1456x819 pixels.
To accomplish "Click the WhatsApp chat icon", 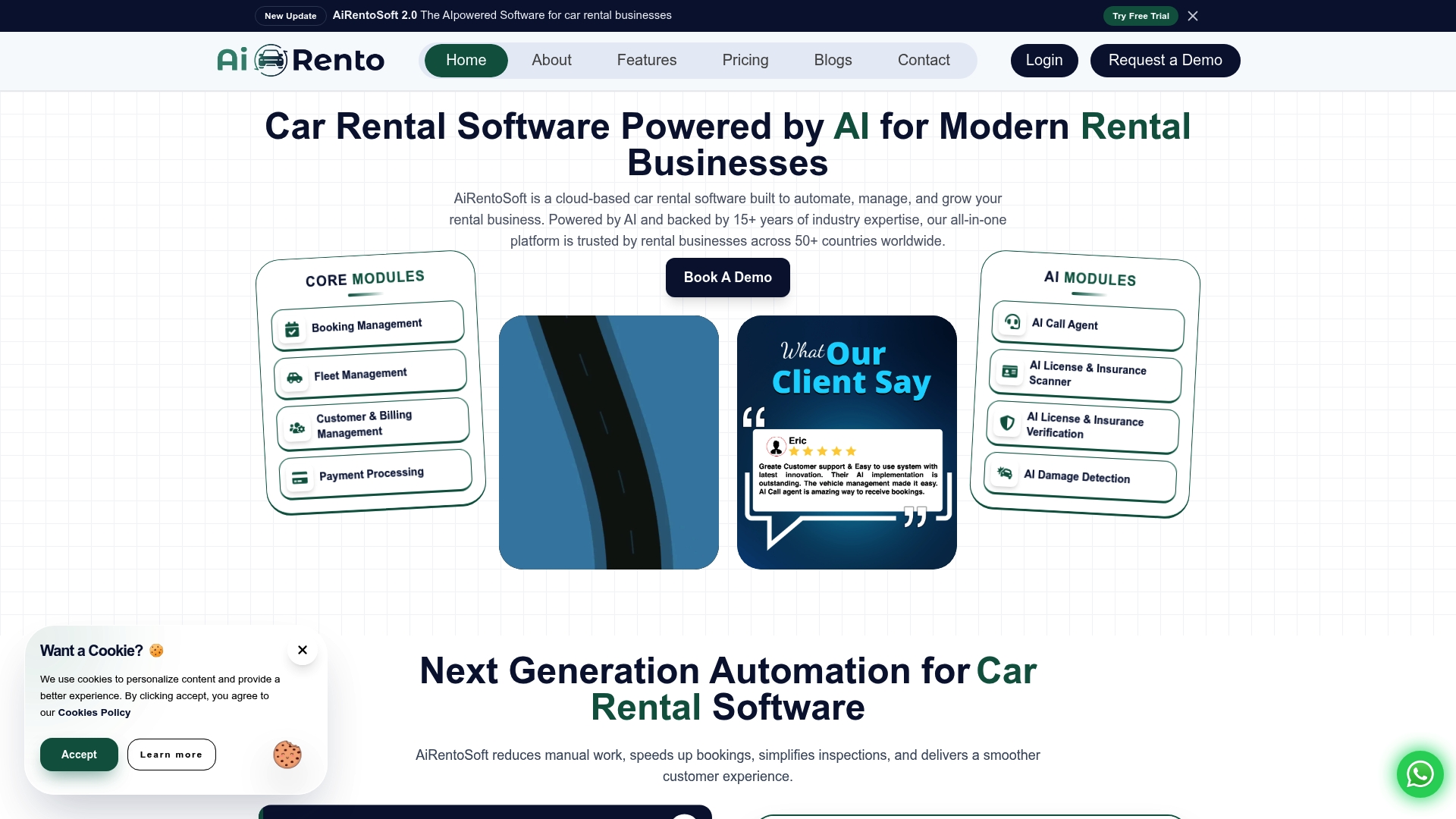I will tap(1420, 774).
